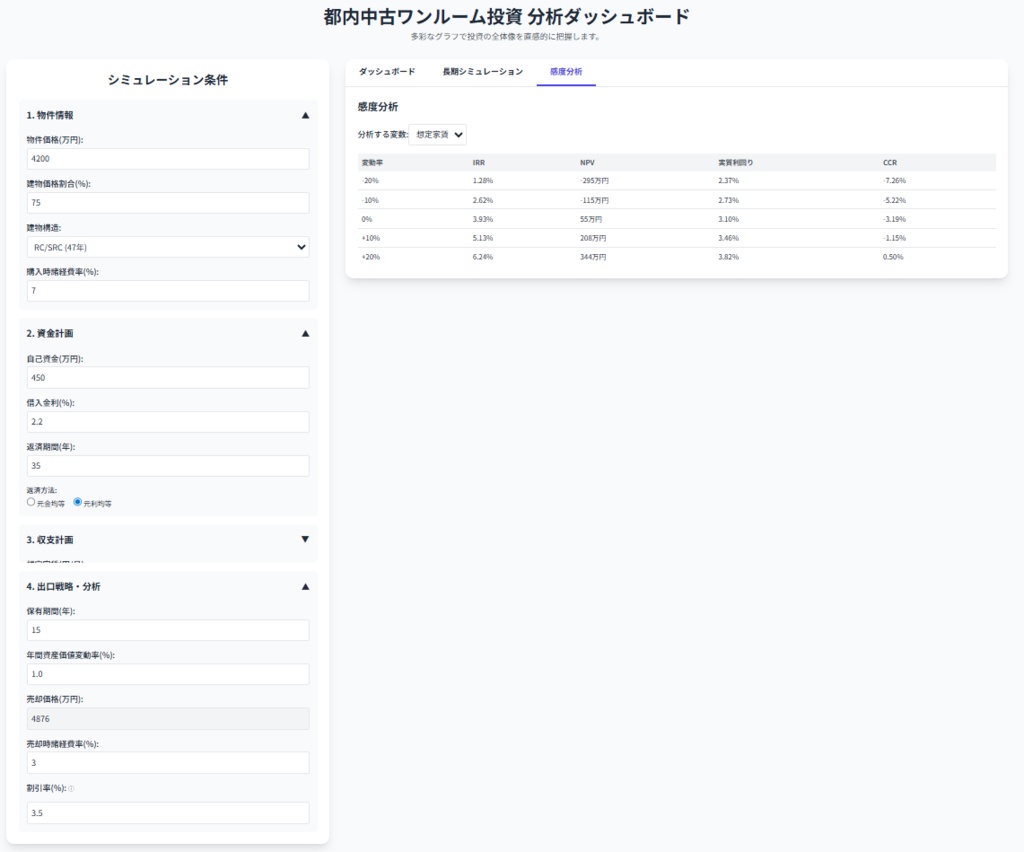Click the 保有期間(年) input field

click(168, 630)
